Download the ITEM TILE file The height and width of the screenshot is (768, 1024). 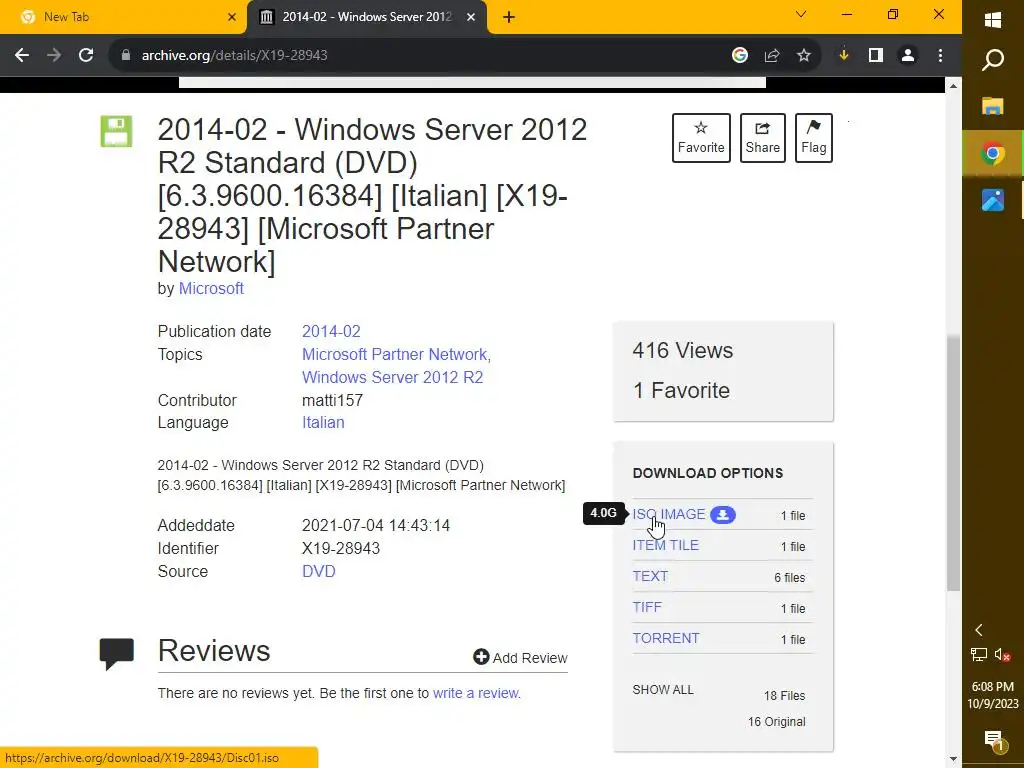(665, 545)
